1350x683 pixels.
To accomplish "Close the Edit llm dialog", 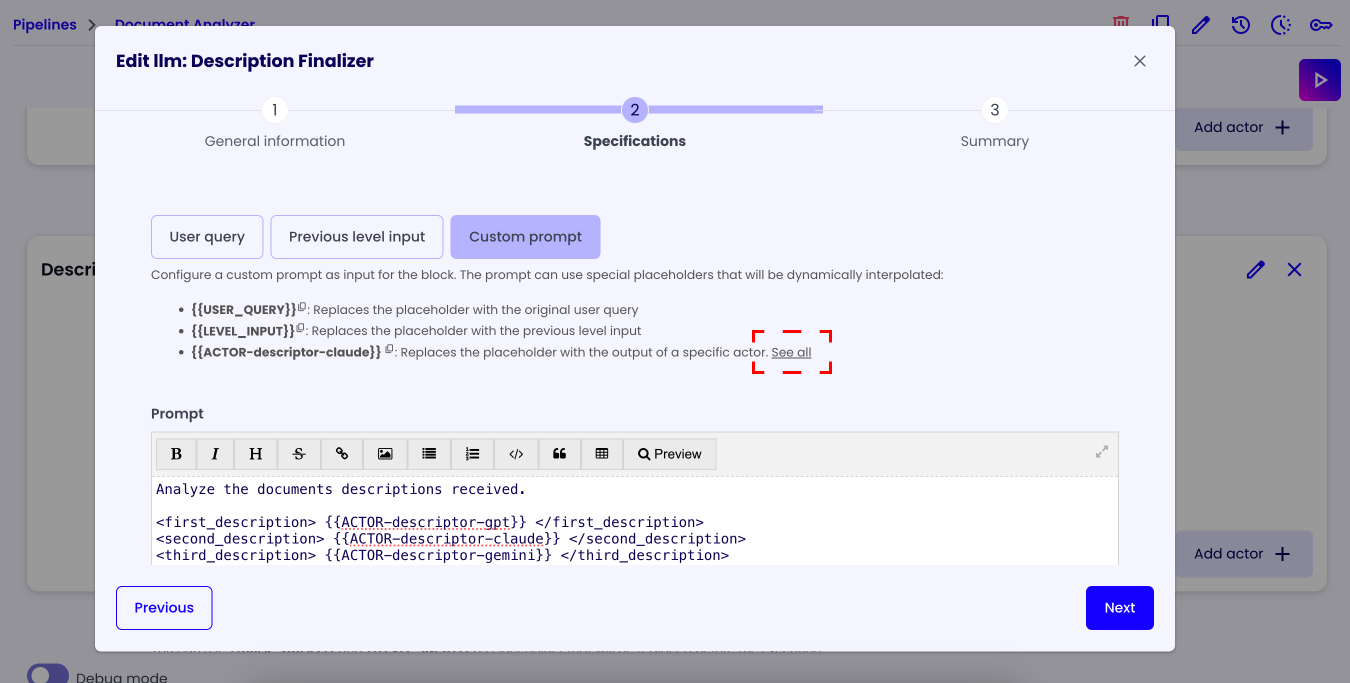I will 1140,61.
